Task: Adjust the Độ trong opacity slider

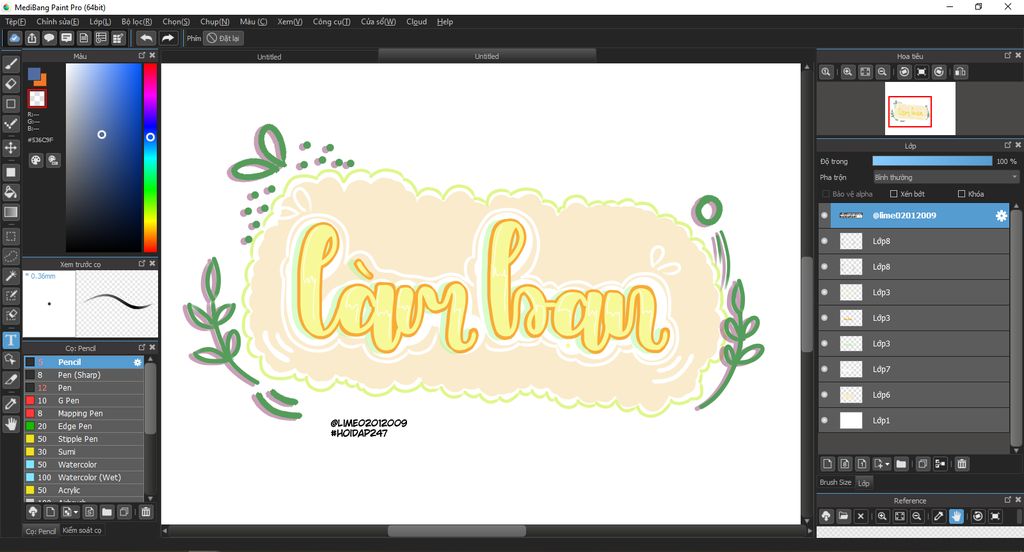Action: point(932,161)
